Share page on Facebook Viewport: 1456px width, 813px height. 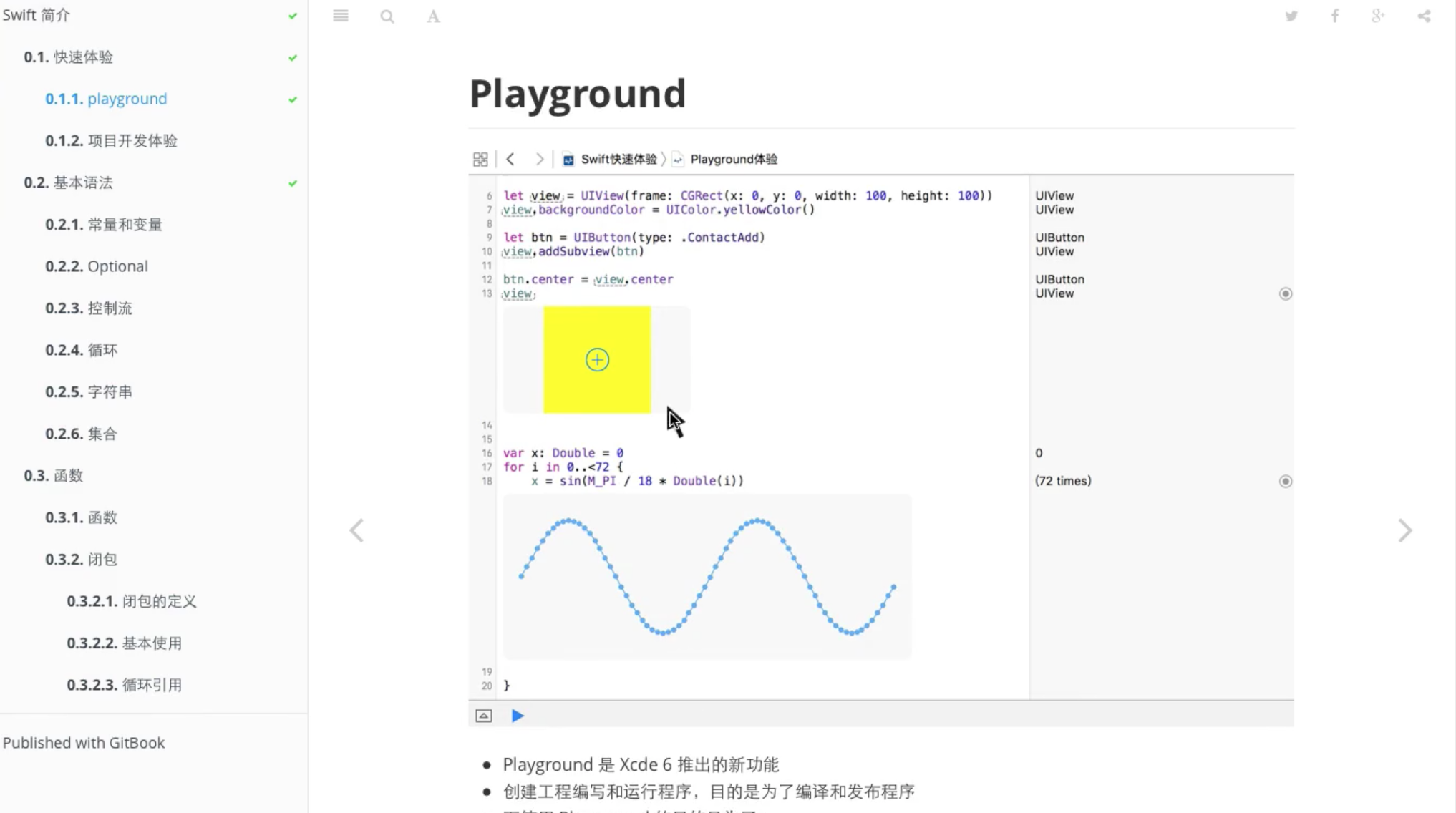click(x=1335, y=16)
